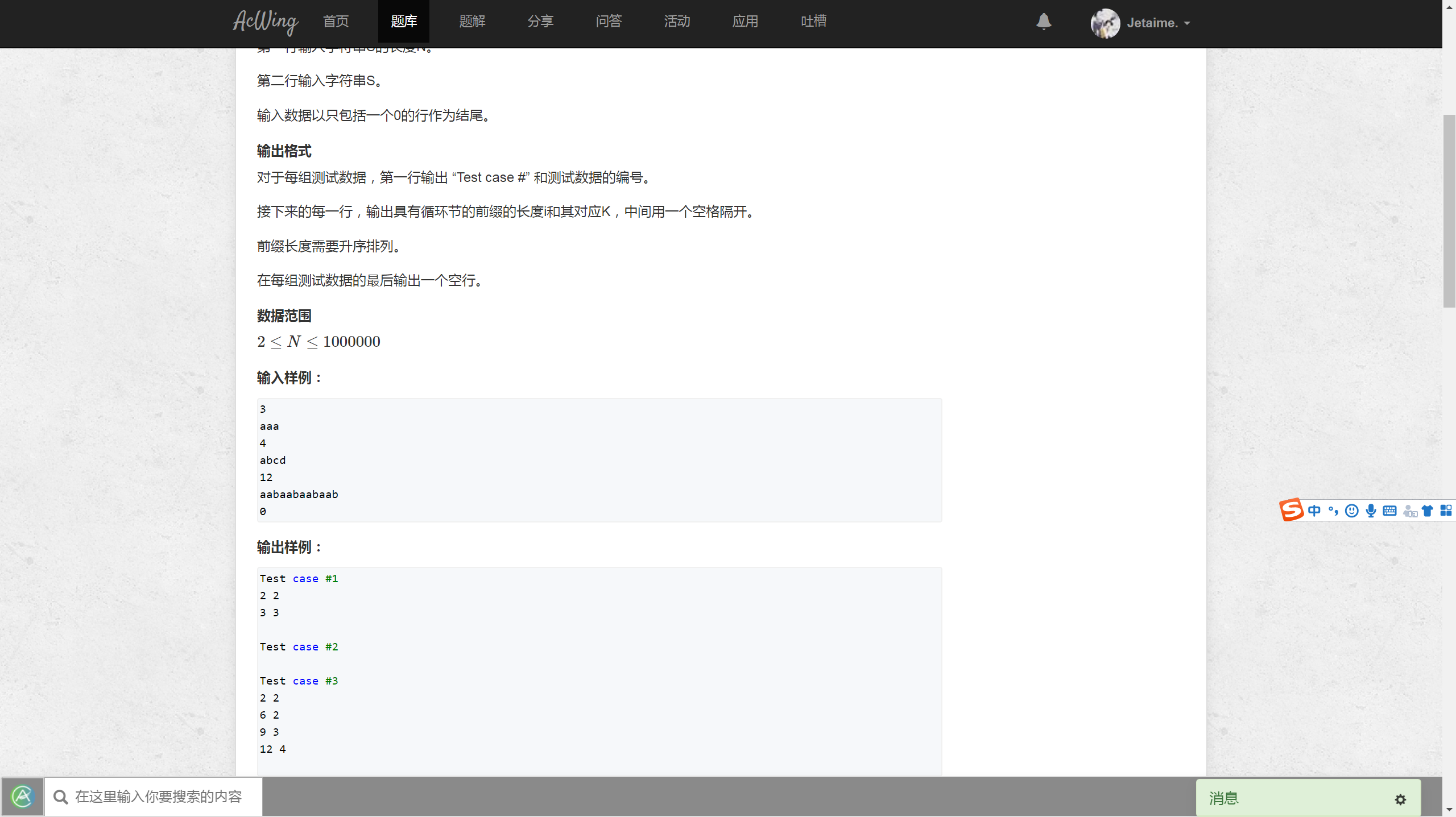Image resolution: width=1456 pixels, height=817 pixels.
Task: Toggle full/half punctuation mode
Action: (1333, 511)
